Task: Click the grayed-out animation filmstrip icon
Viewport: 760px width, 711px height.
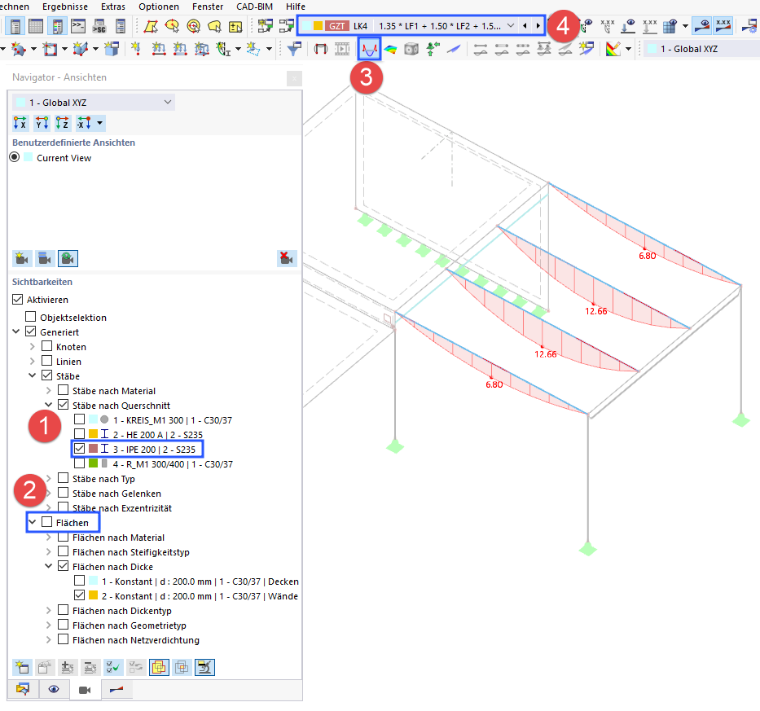Action: click(x=342, y=49)
